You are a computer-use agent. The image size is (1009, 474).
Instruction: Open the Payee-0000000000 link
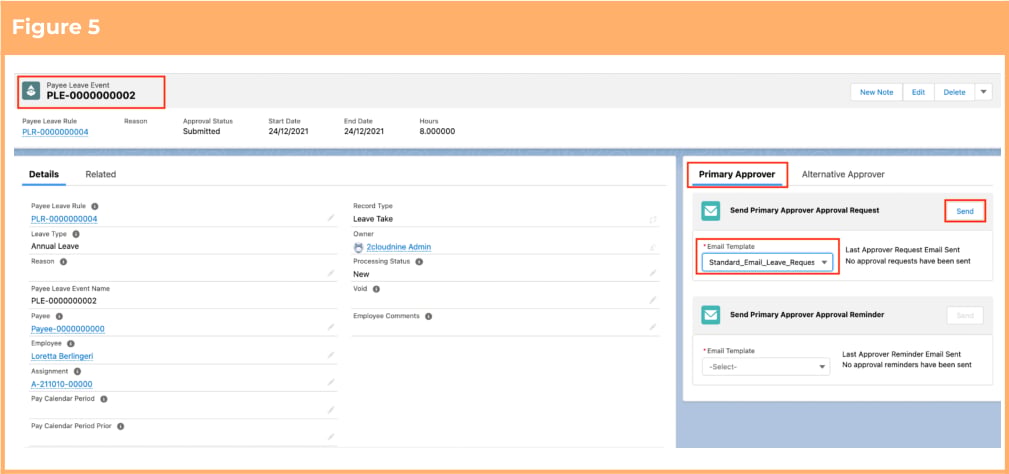[x=68, y=329]
